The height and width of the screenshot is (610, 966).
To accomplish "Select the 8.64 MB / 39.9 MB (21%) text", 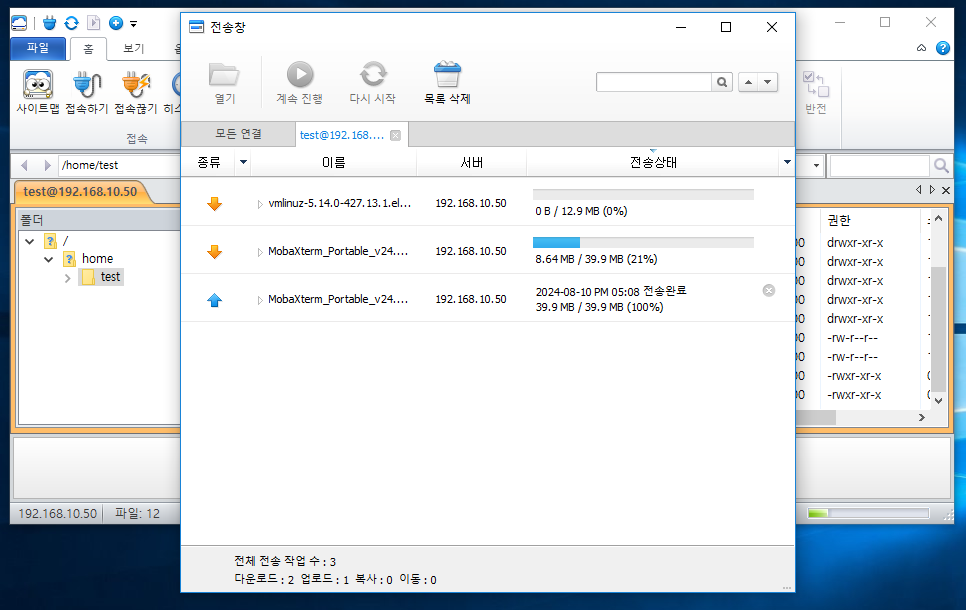I will 596,259.
